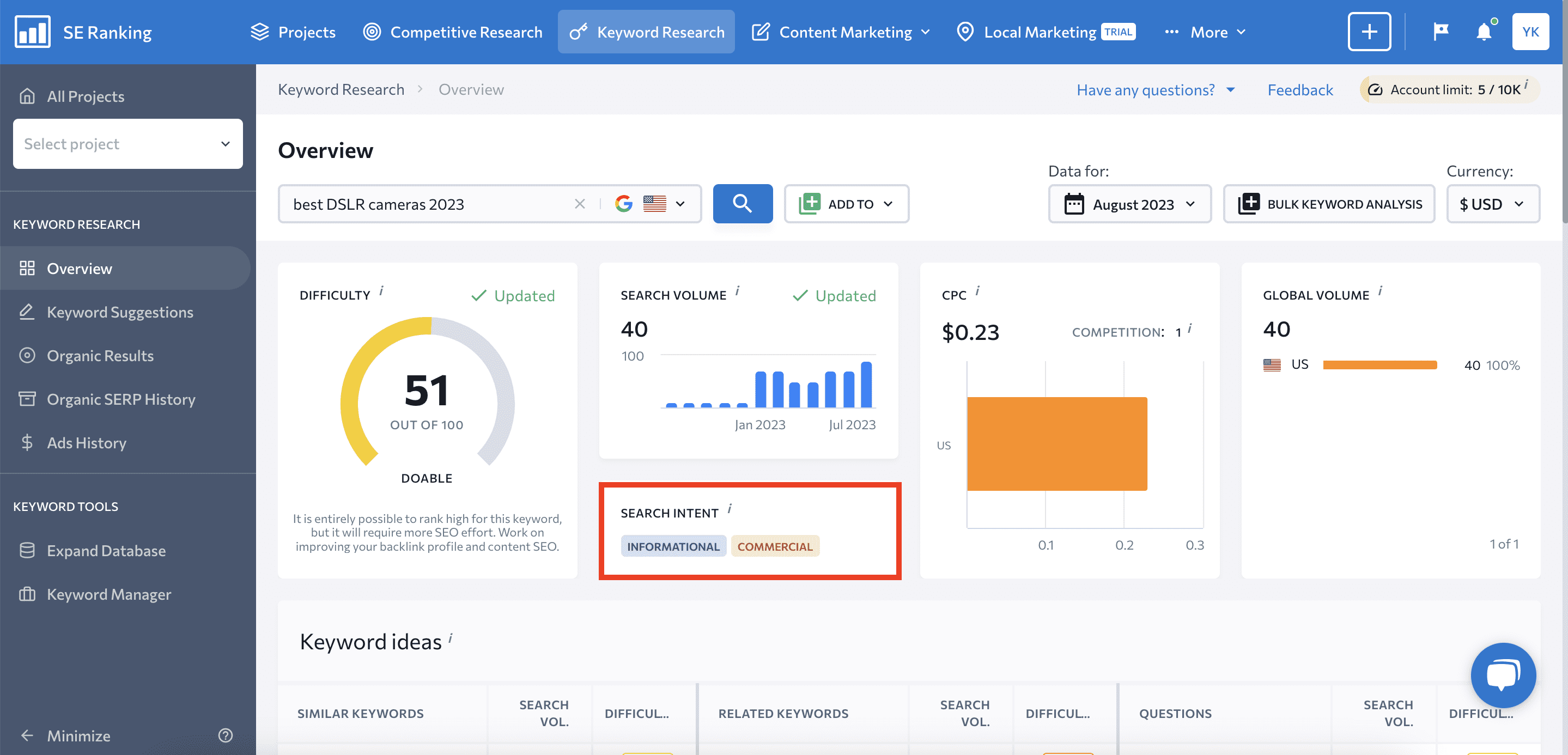Open the YK user avatar menu
This screenshot has height=755, width=1568.
[x=1530, y=32]
